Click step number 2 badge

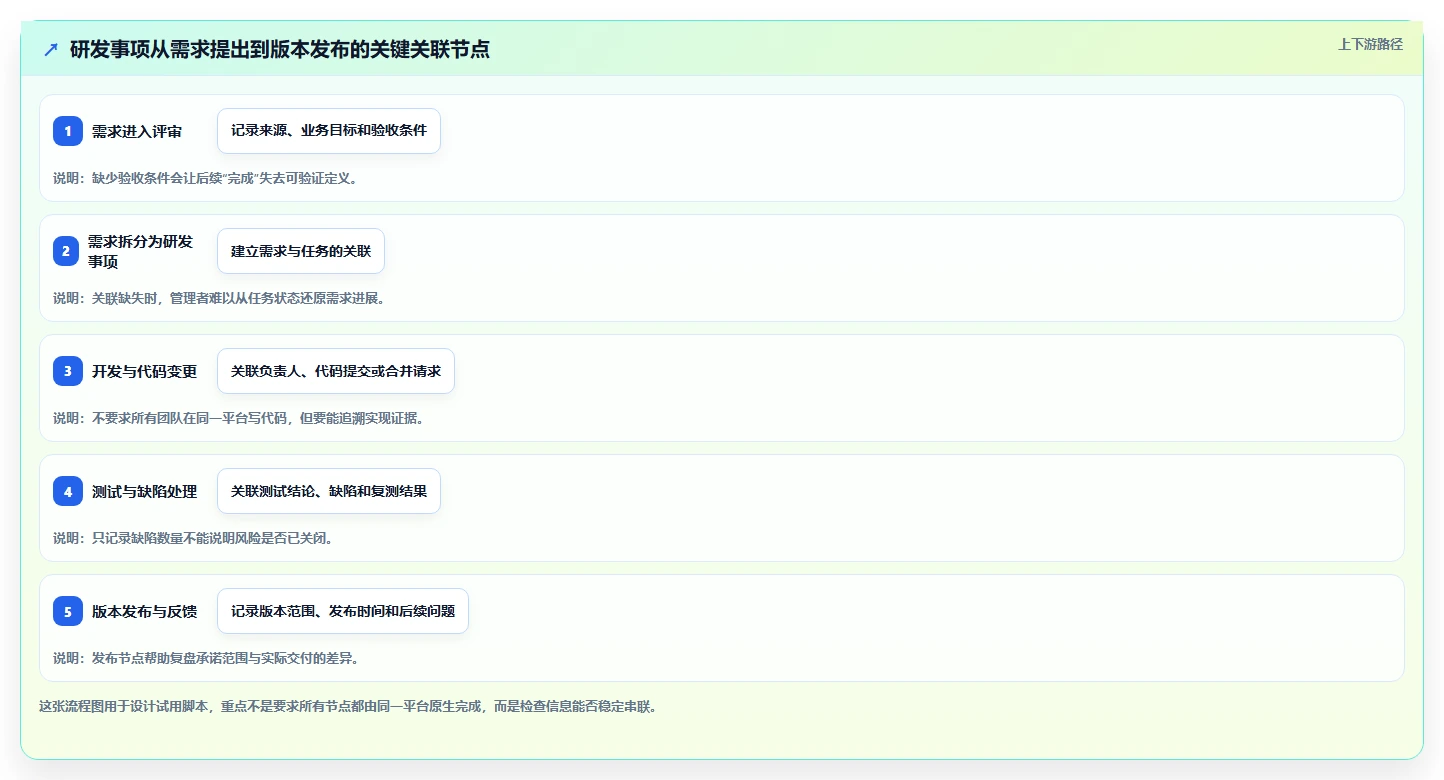click(66, 251)
